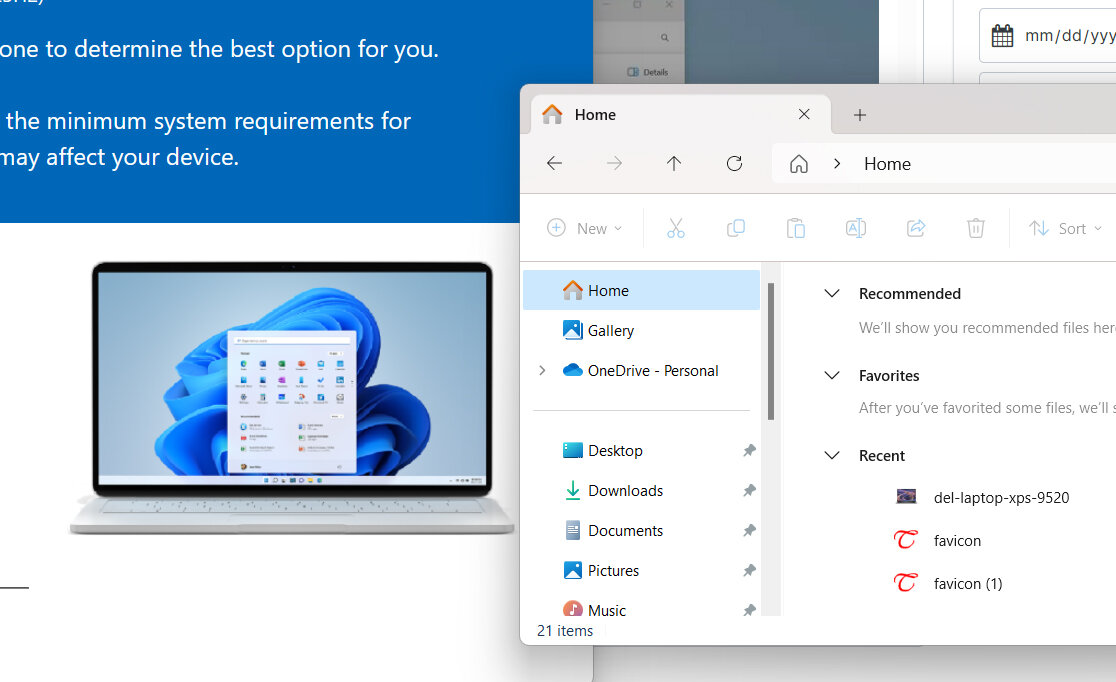1116x682 pixels.
Task: Click the del-laptop-xps-9520 image thumbnail icon
Action: point(906,496)
